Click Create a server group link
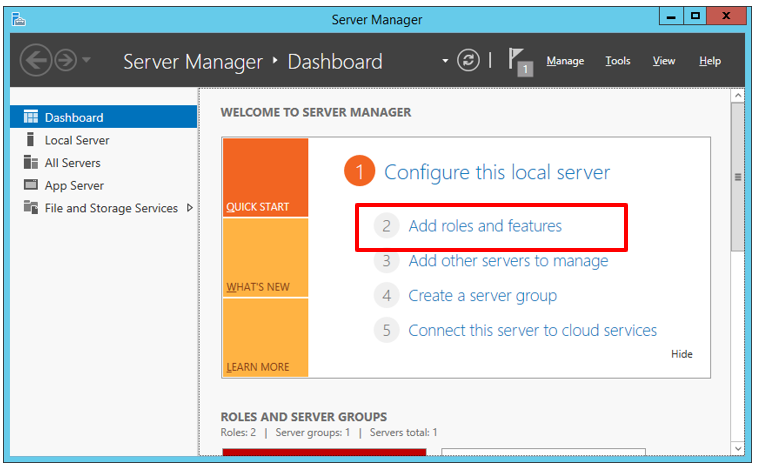Image resolution: width=757 pixels, height=467 pixels. click(483, 296)
